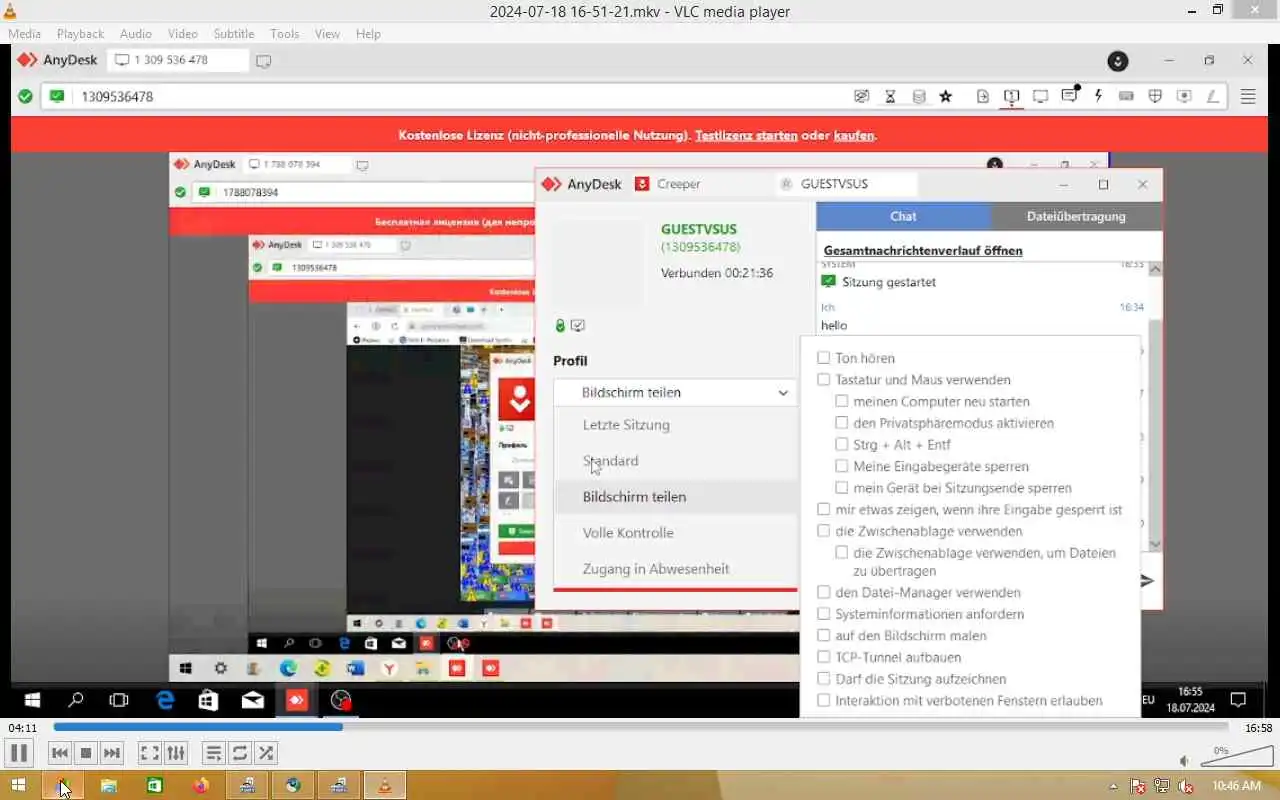Screen dimensions: 1280x800
Task: Open the Audio menu
Action: [136, 33]
